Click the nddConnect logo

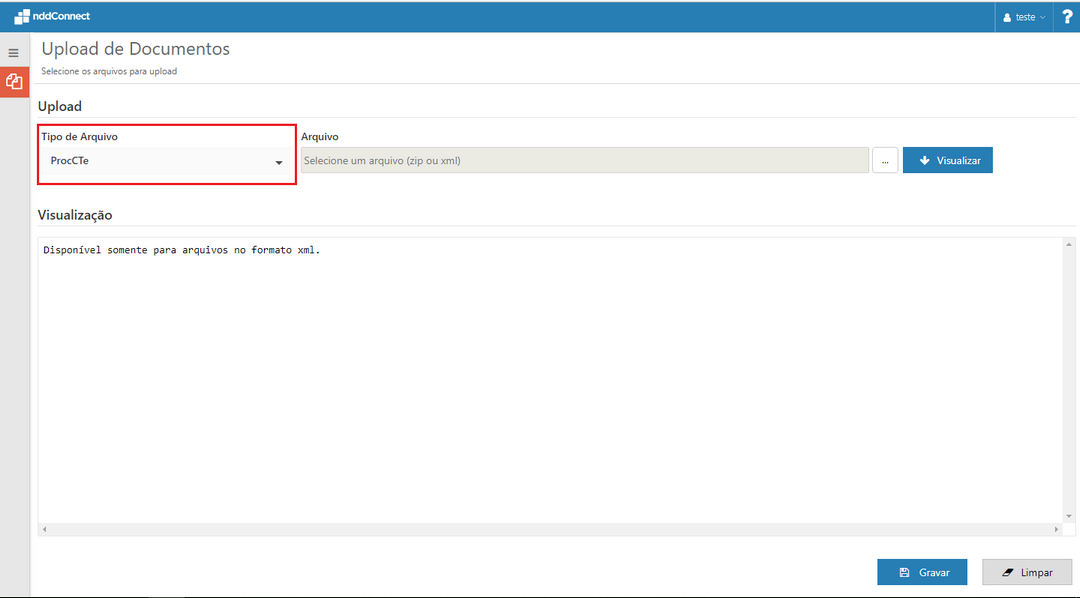(x=52, y=17)
